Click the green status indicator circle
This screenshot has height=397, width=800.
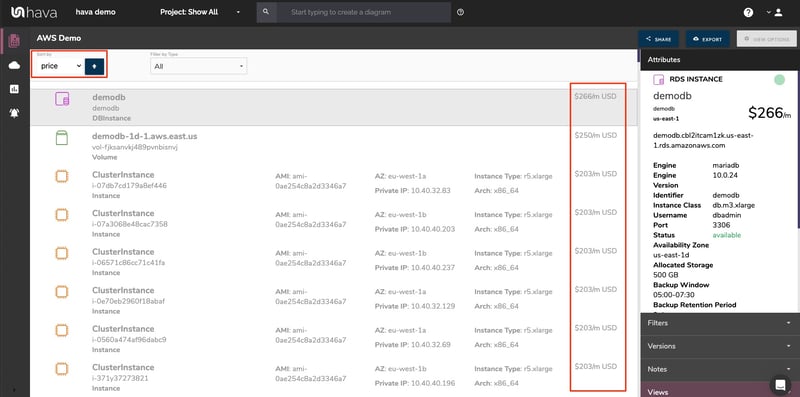[x=779, y=80]
